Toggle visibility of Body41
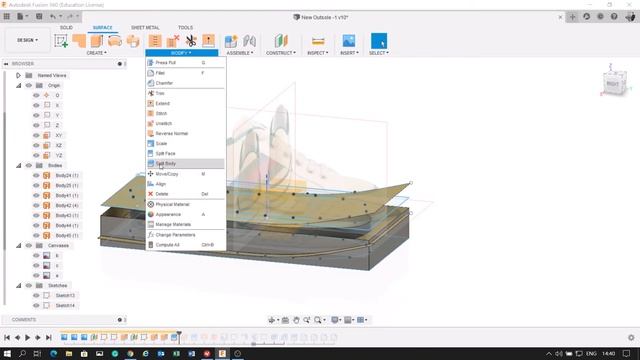The image size is (640, 360). [36, 196]
